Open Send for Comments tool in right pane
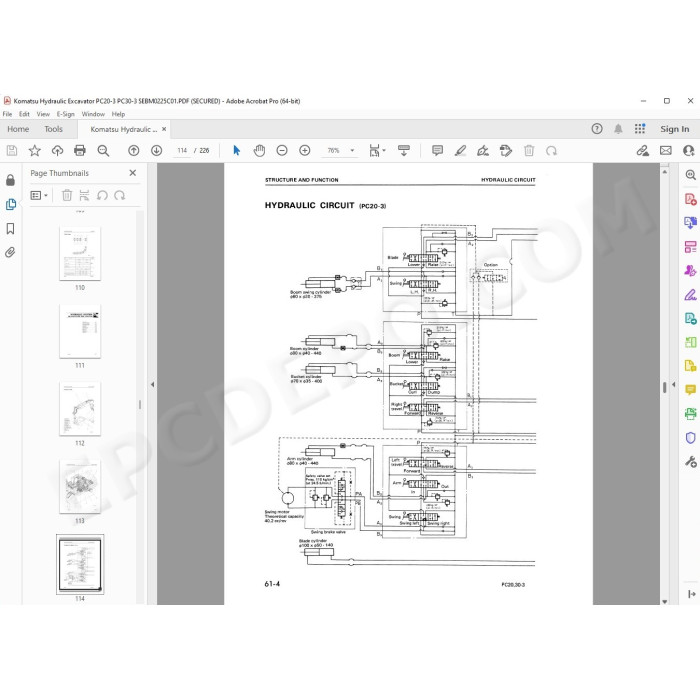Screen dimensions: 700x700 [690, 366]
